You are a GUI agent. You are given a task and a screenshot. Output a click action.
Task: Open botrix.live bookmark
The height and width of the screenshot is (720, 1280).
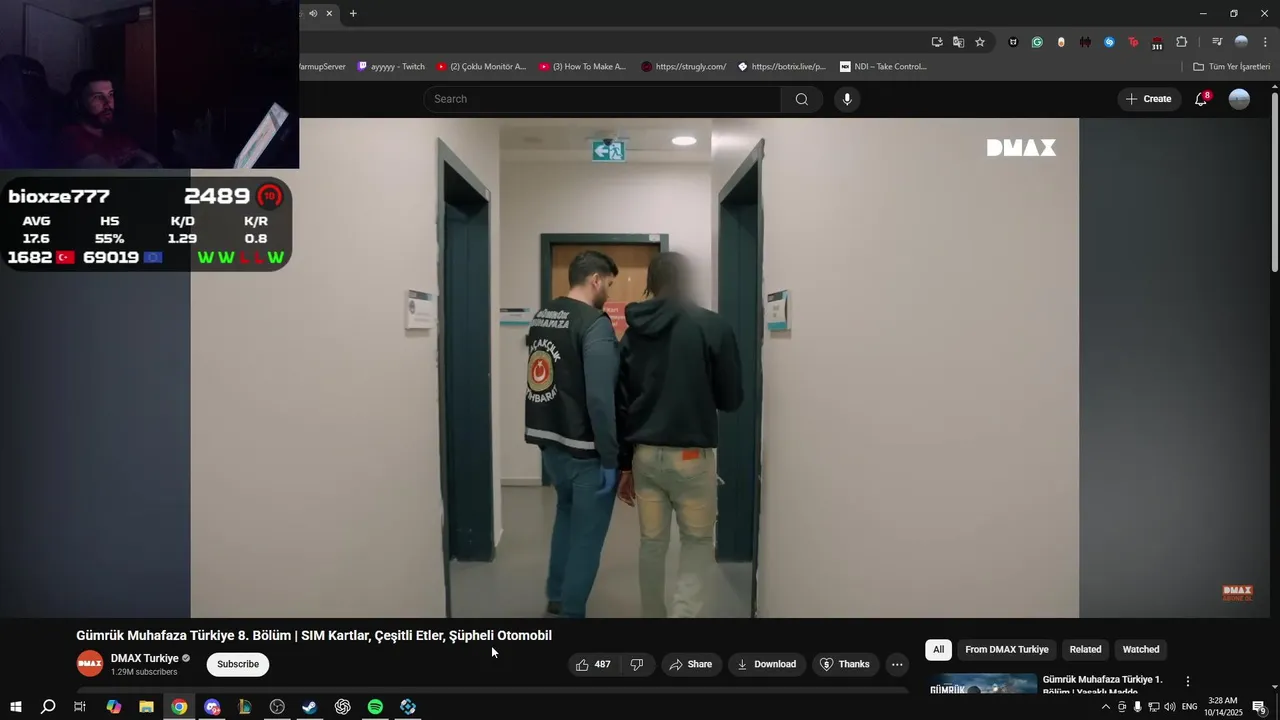pos(782,67)
